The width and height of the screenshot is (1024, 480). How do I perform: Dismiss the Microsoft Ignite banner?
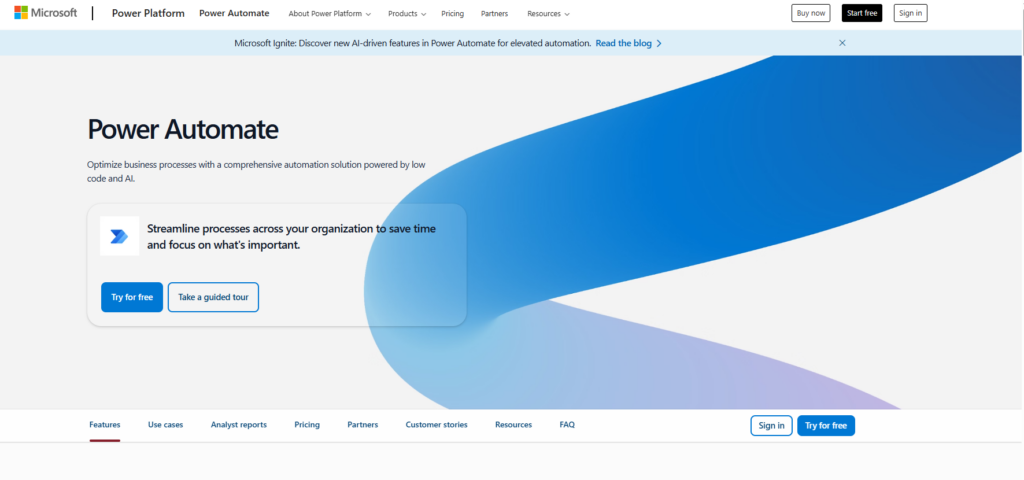click(x=842, y=43)
